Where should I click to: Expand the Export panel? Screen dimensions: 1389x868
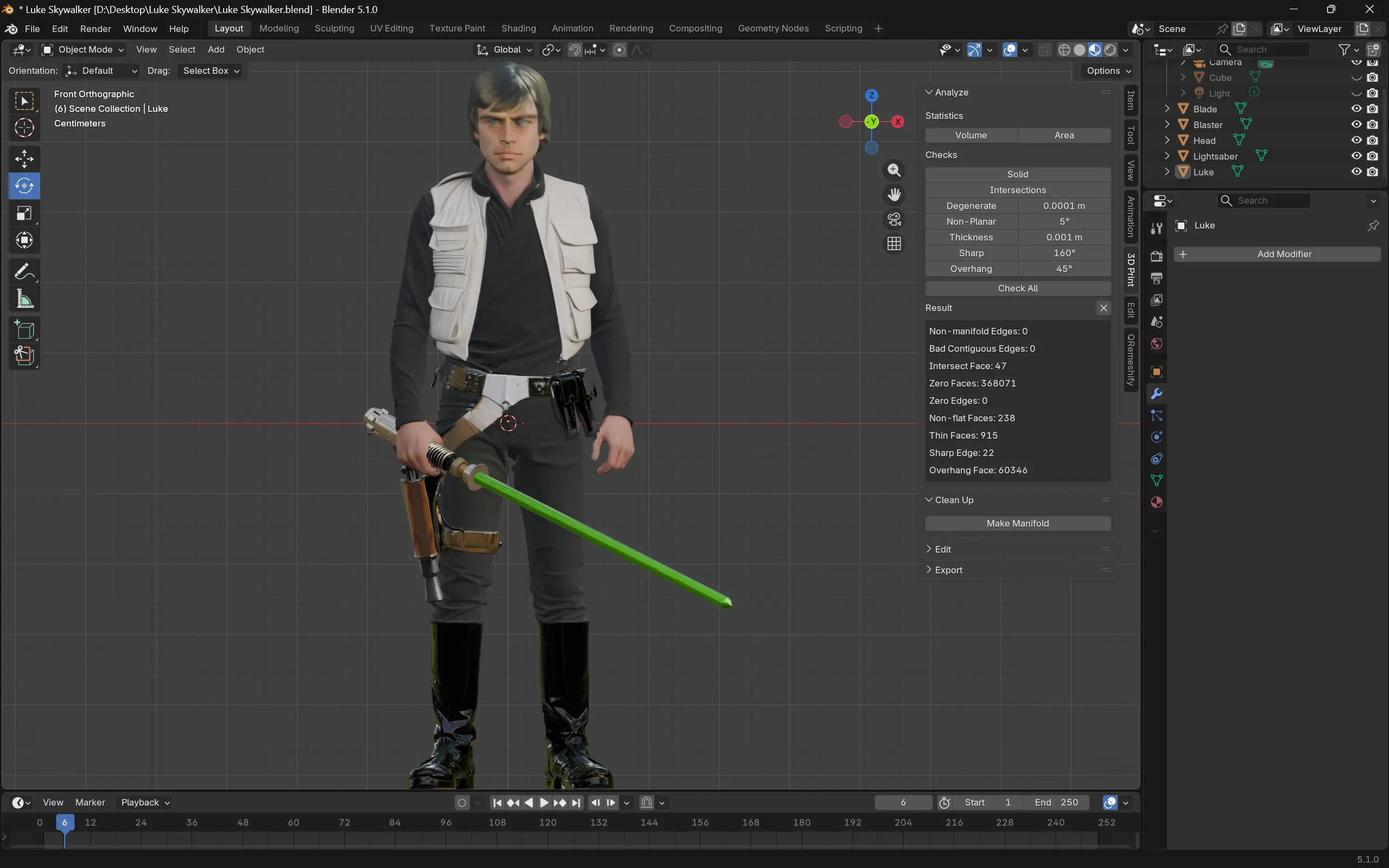[1018, 570]
